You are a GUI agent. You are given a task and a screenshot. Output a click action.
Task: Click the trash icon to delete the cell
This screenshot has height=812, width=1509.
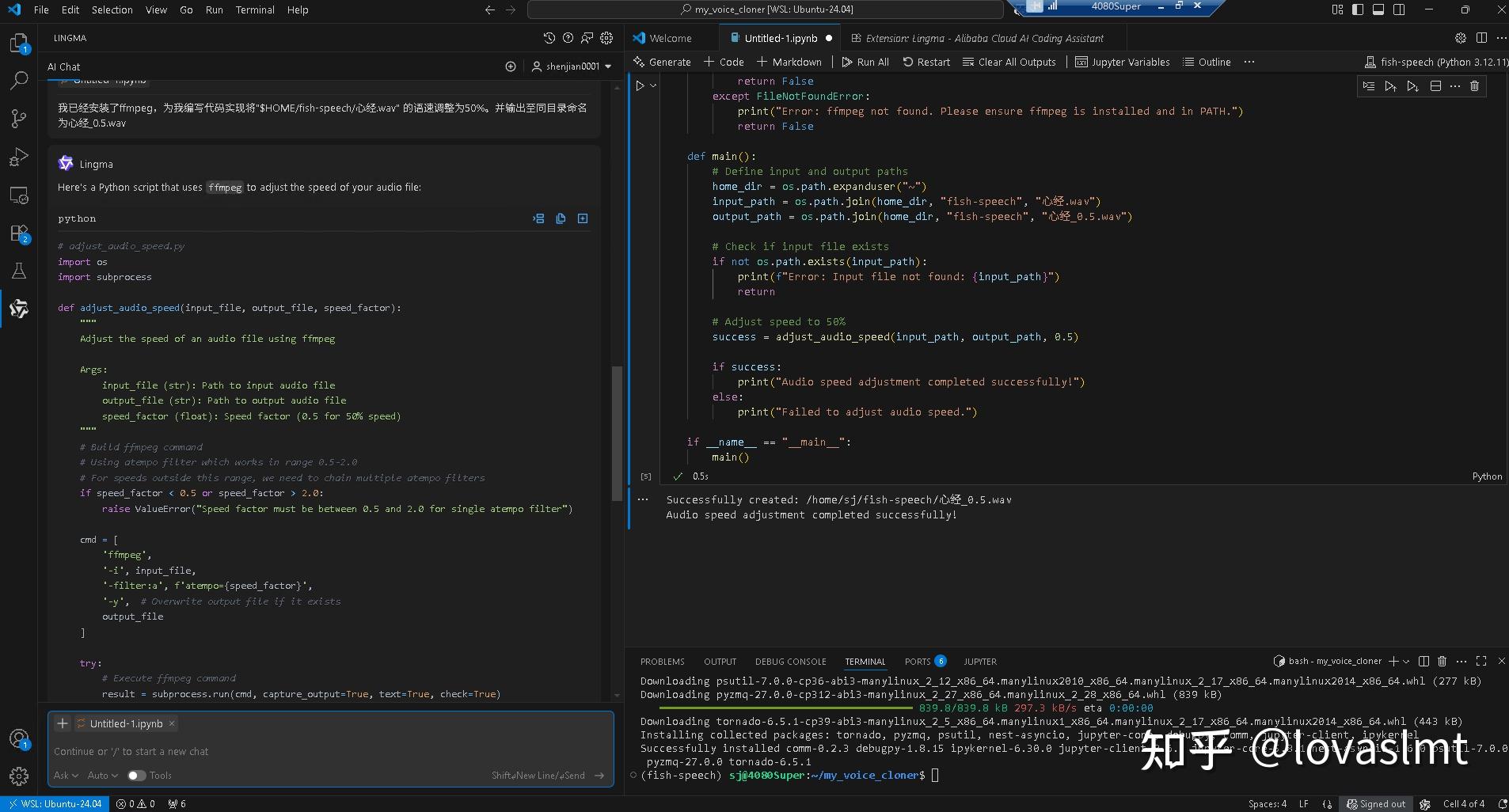[x=1474, y=86]
